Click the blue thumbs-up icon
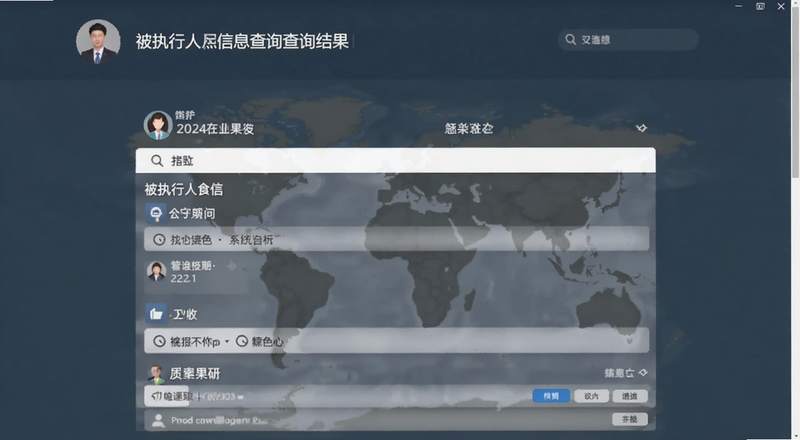The width and height of the screenshot is (800, 440). coord(156,314)
